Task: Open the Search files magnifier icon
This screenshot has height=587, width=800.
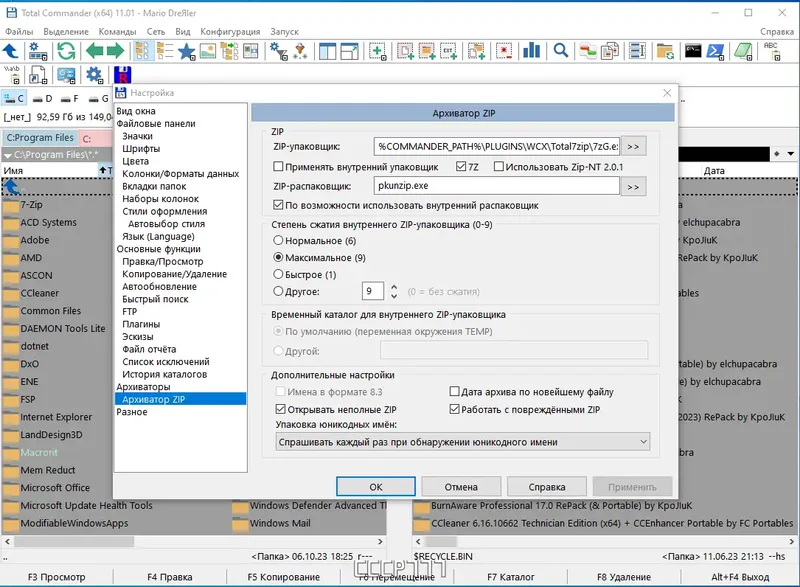Action: (x=561, y=48)
